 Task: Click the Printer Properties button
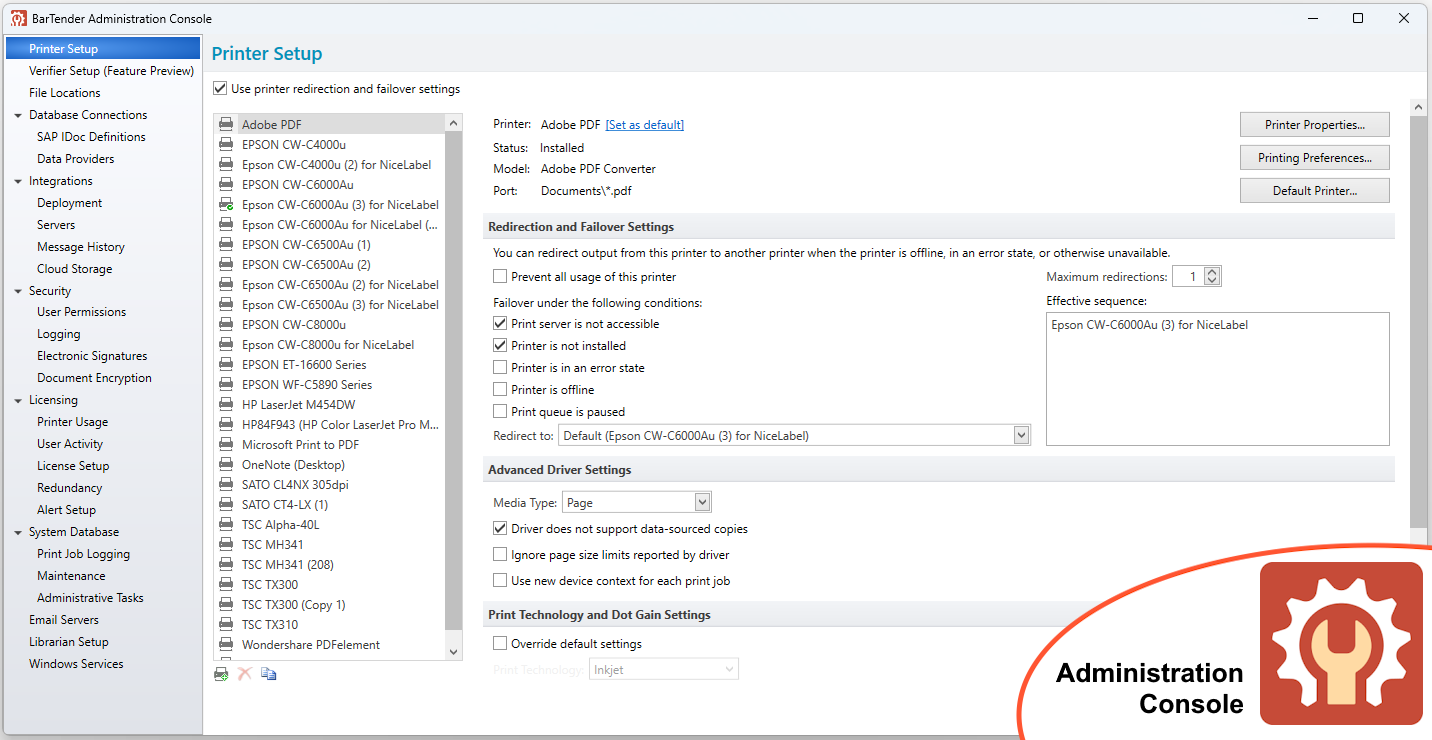(1315, 125)
